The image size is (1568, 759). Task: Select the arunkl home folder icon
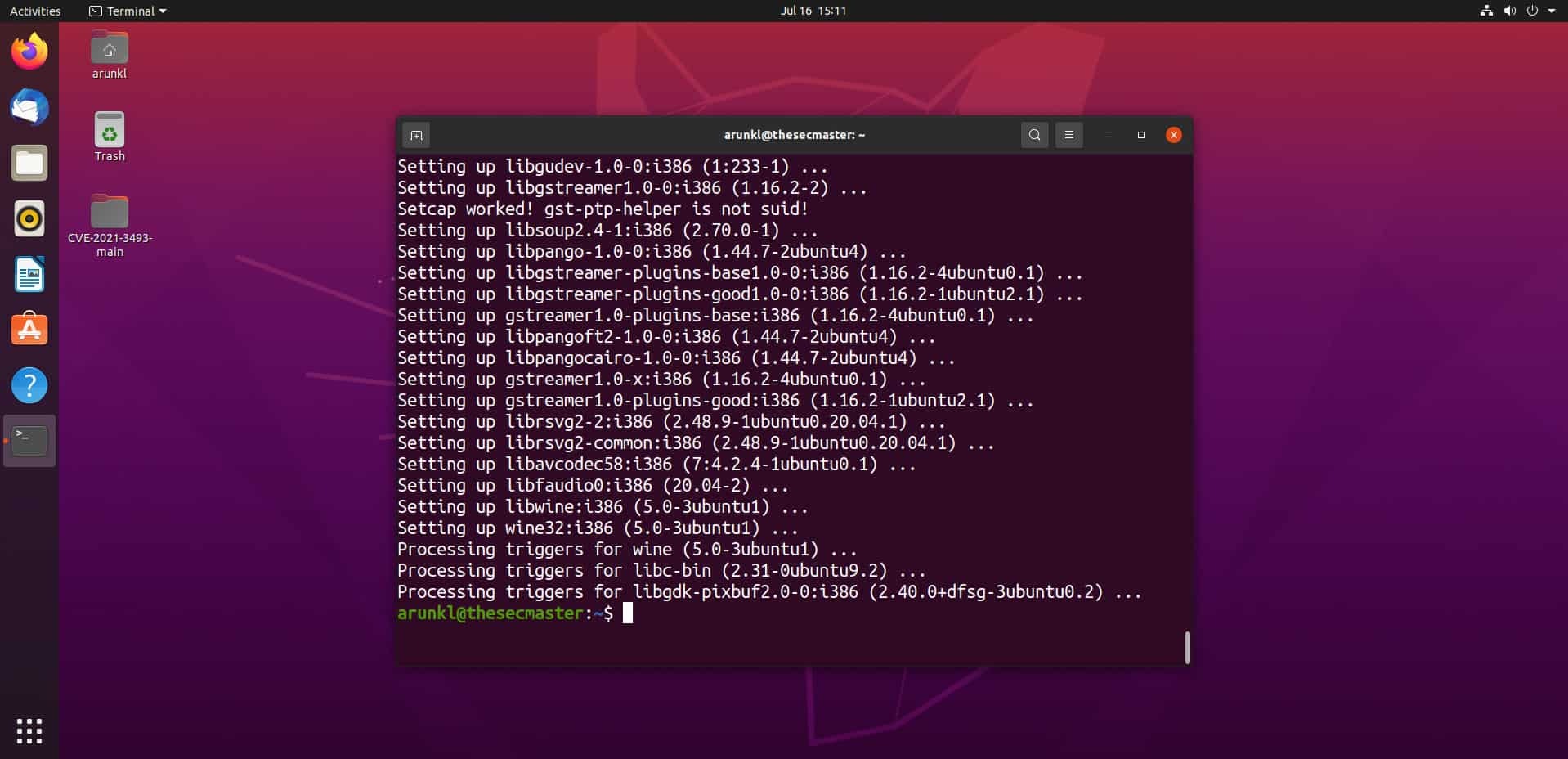click(110, 56)
